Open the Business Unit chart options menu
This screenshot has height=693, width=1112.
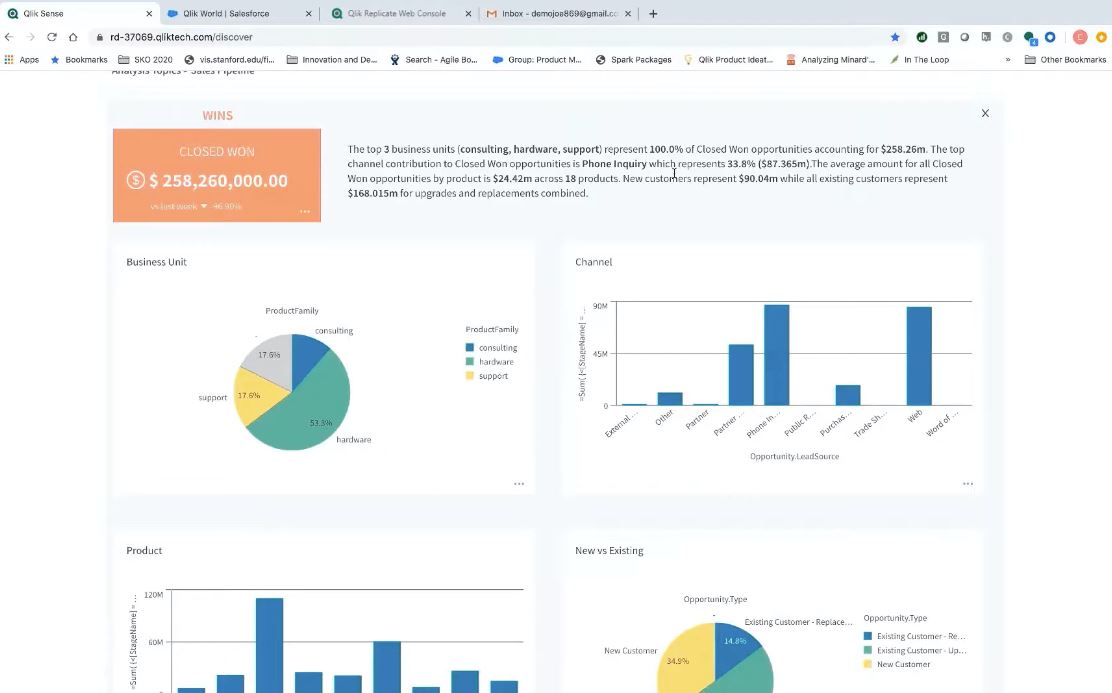coord(519,484)
